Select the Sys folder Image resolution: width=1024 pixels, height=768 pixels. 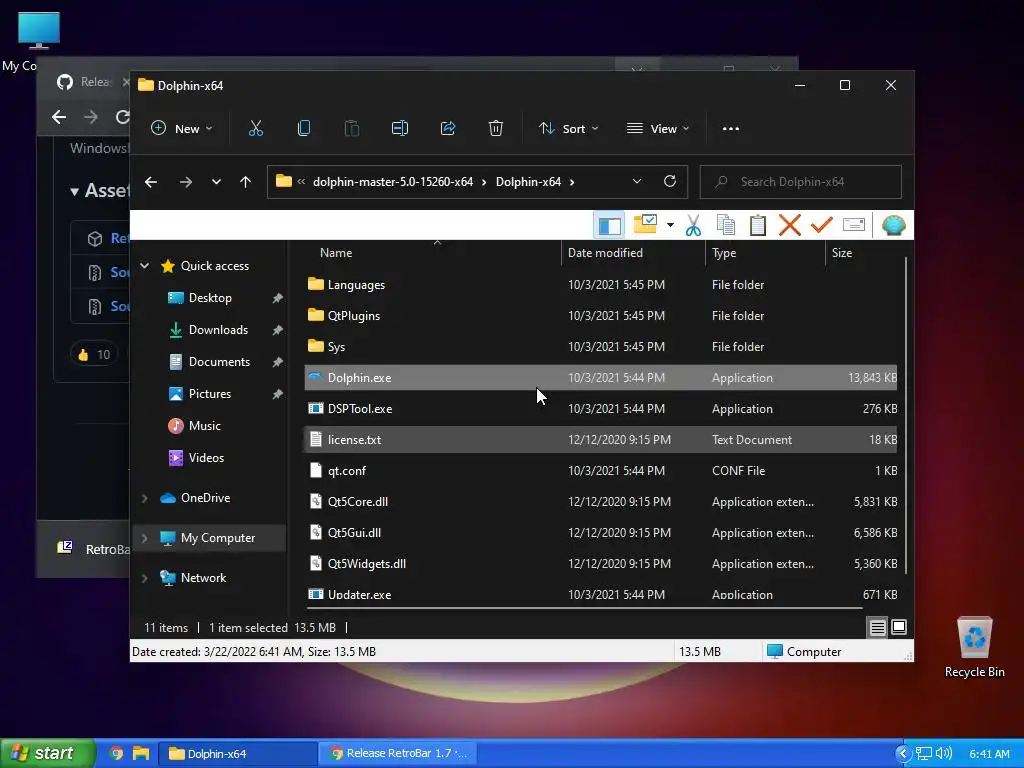click(x=600, y=347)
